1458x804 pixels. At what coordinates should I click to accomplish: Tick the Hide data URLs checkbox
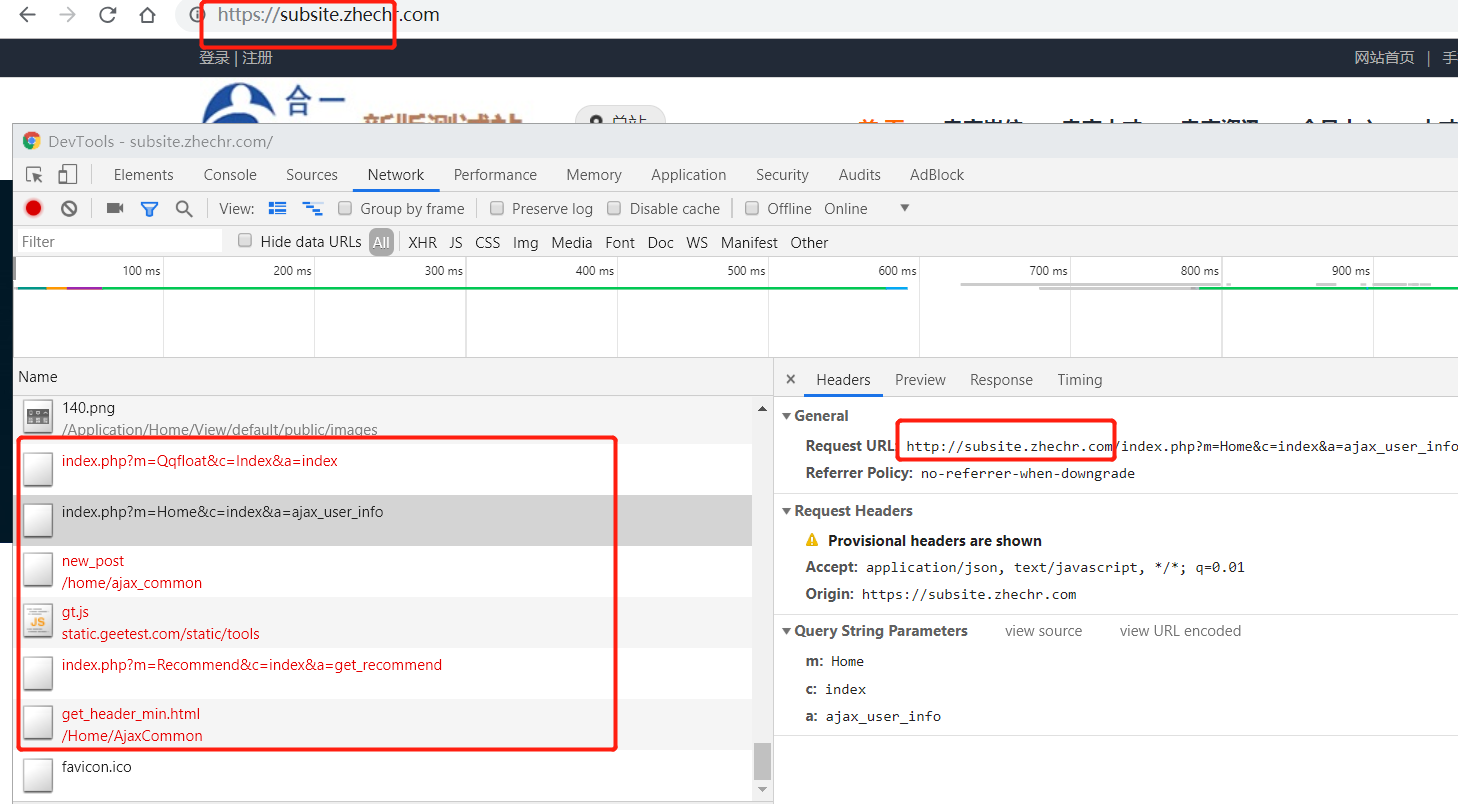point(245,241)
